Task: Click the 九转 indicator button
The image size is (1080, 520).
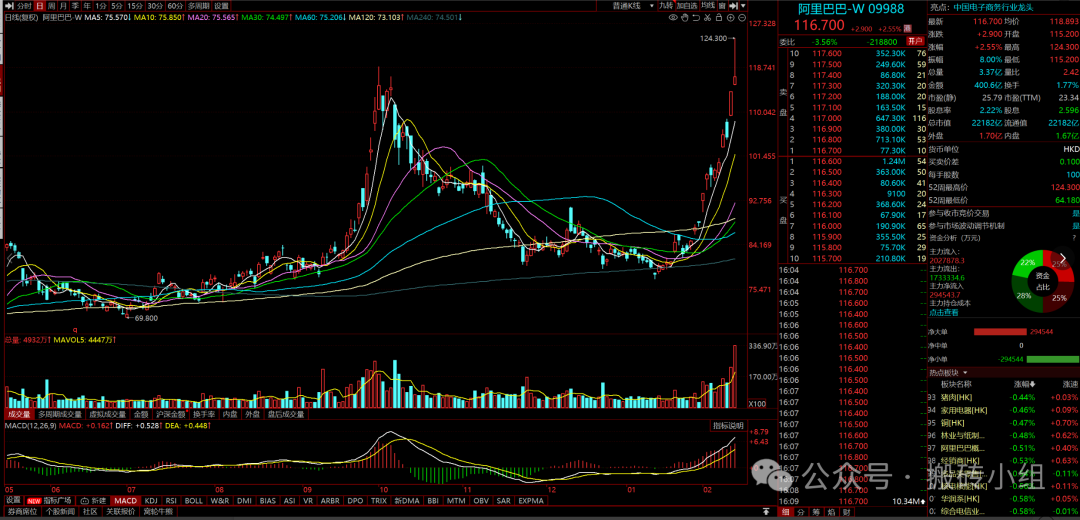Action: pyautogui.click(x=666, y=6)
